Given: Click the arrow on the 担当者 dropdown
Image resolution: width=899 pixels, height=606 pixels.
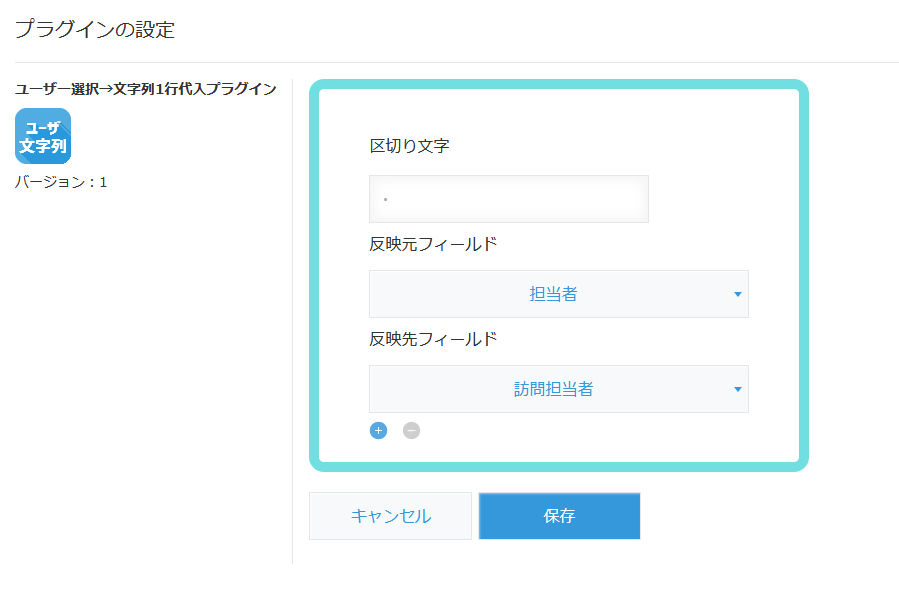Looking at the screenshot, I should coord(737,294).
